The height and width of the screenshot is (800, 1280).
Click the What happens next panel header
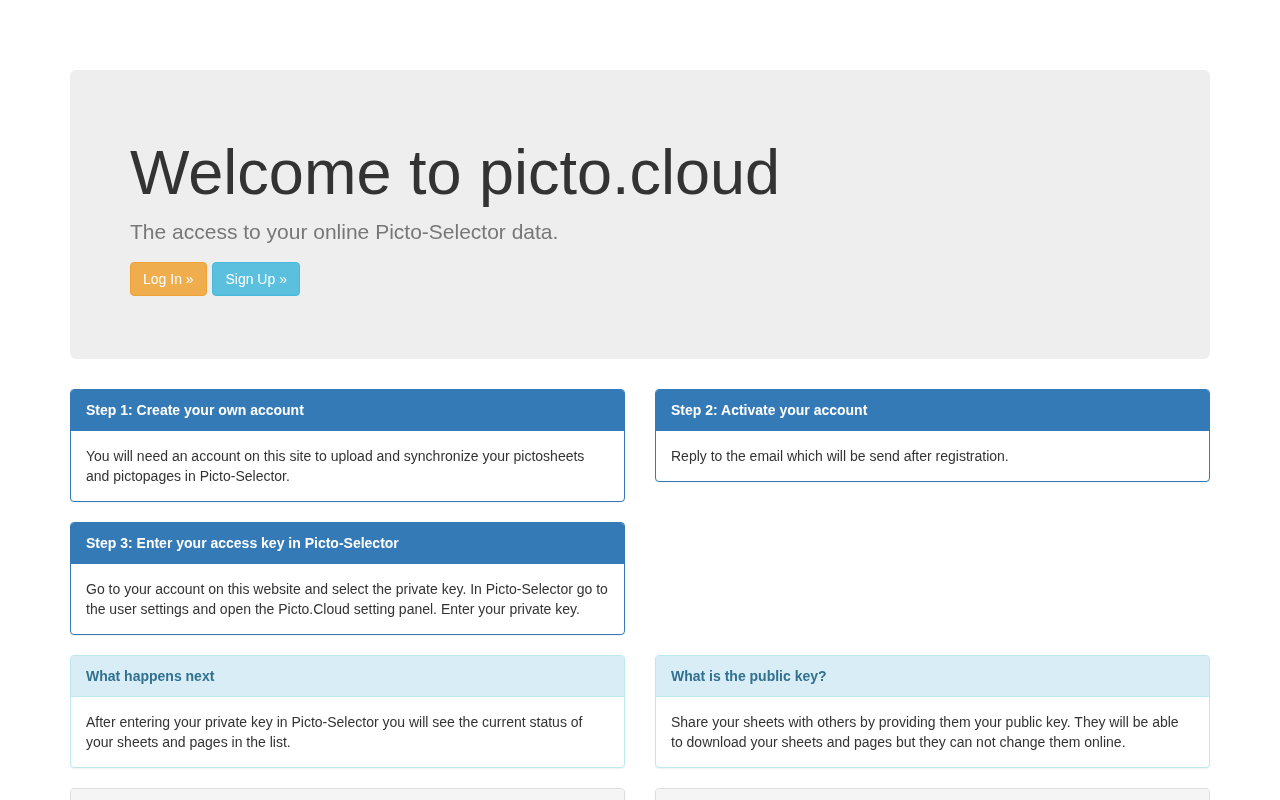[x=347, y=676]
